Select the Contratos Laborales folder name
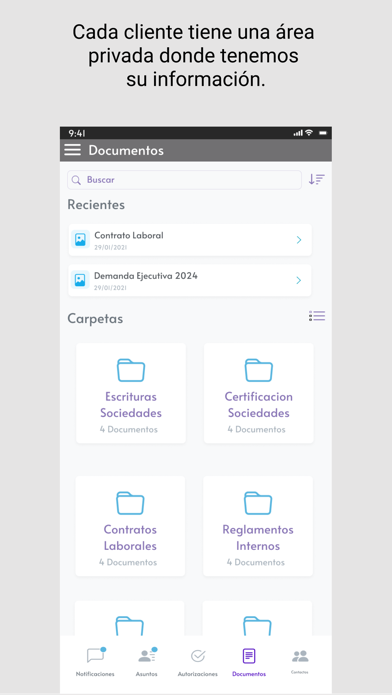Screen dimensions: 392x696 pos(131,538)
